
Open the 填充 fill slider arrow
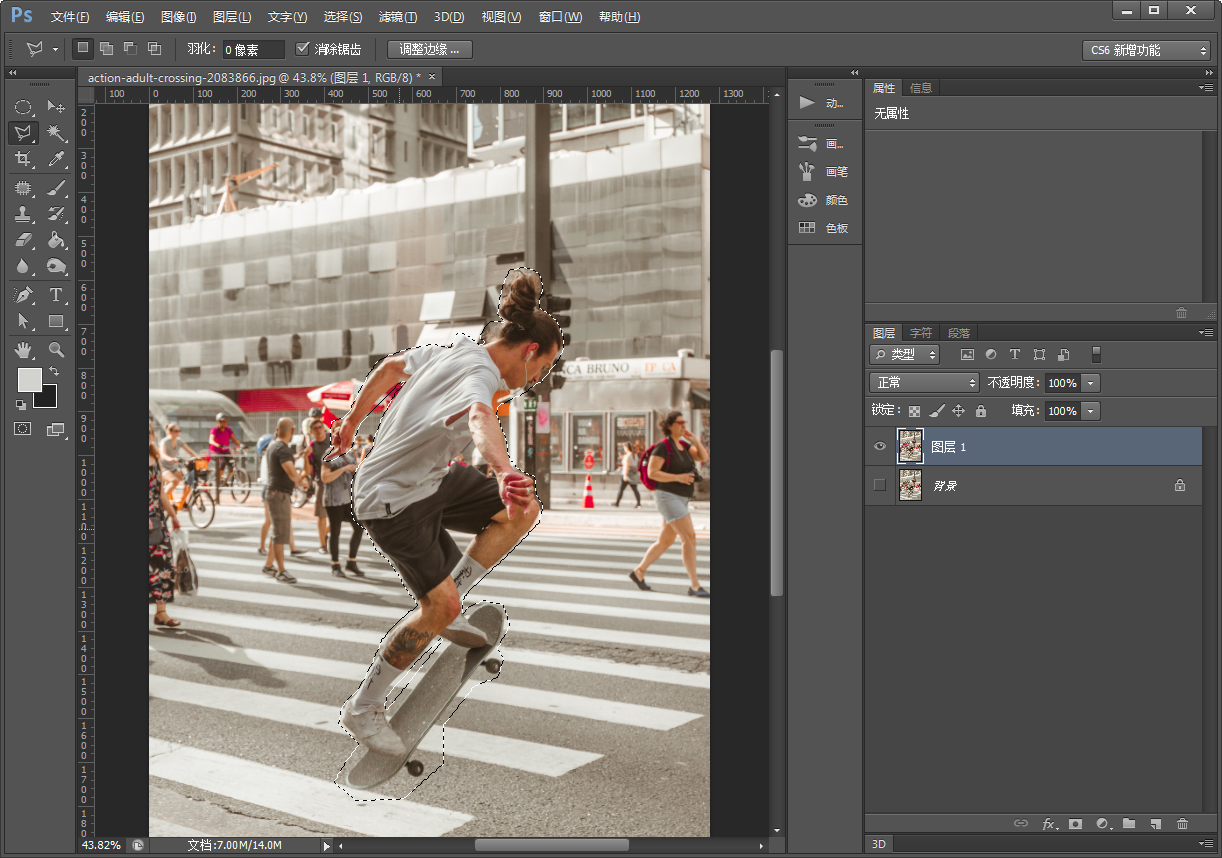pos(1091,411)
